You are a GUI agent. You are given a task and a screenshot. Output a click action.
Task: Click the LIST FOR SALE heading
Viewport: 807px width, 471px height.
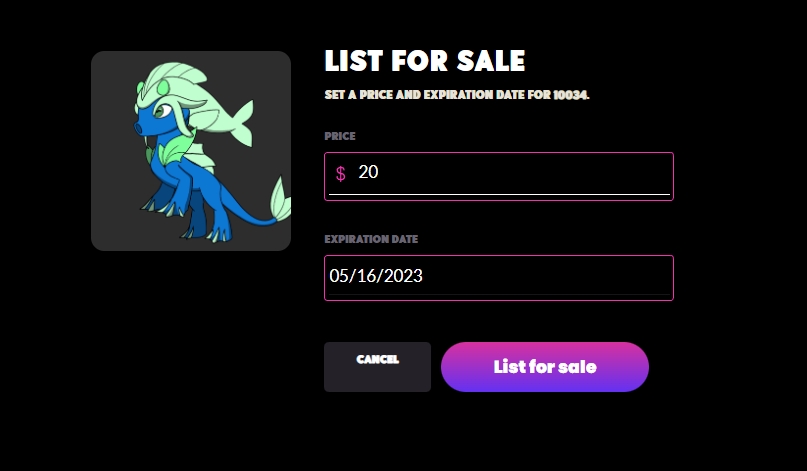pos(424,61)
